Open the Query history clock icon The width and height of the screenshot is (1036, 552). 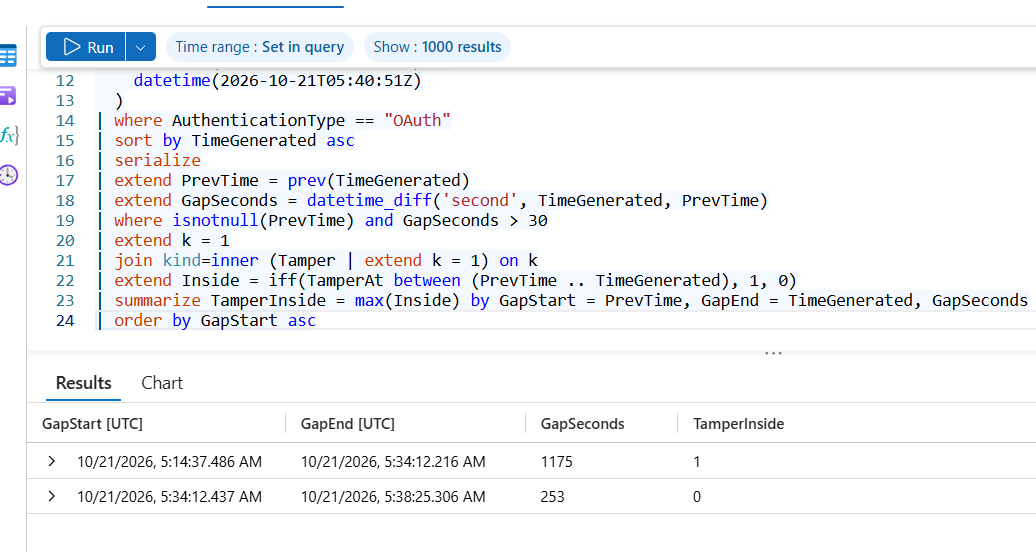[x=9, y=175]
